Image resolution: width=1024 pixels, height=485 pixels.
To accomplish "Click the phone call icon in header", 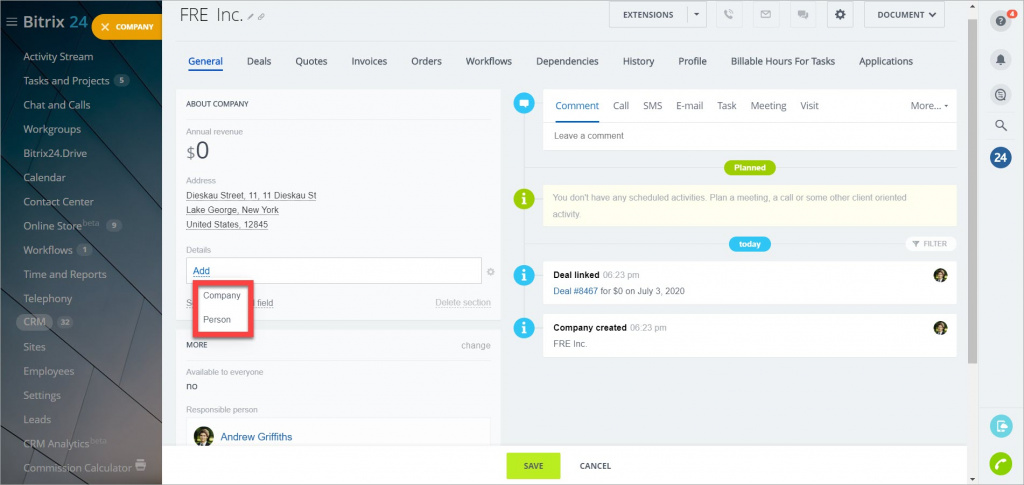I will (x=729, y=14).
